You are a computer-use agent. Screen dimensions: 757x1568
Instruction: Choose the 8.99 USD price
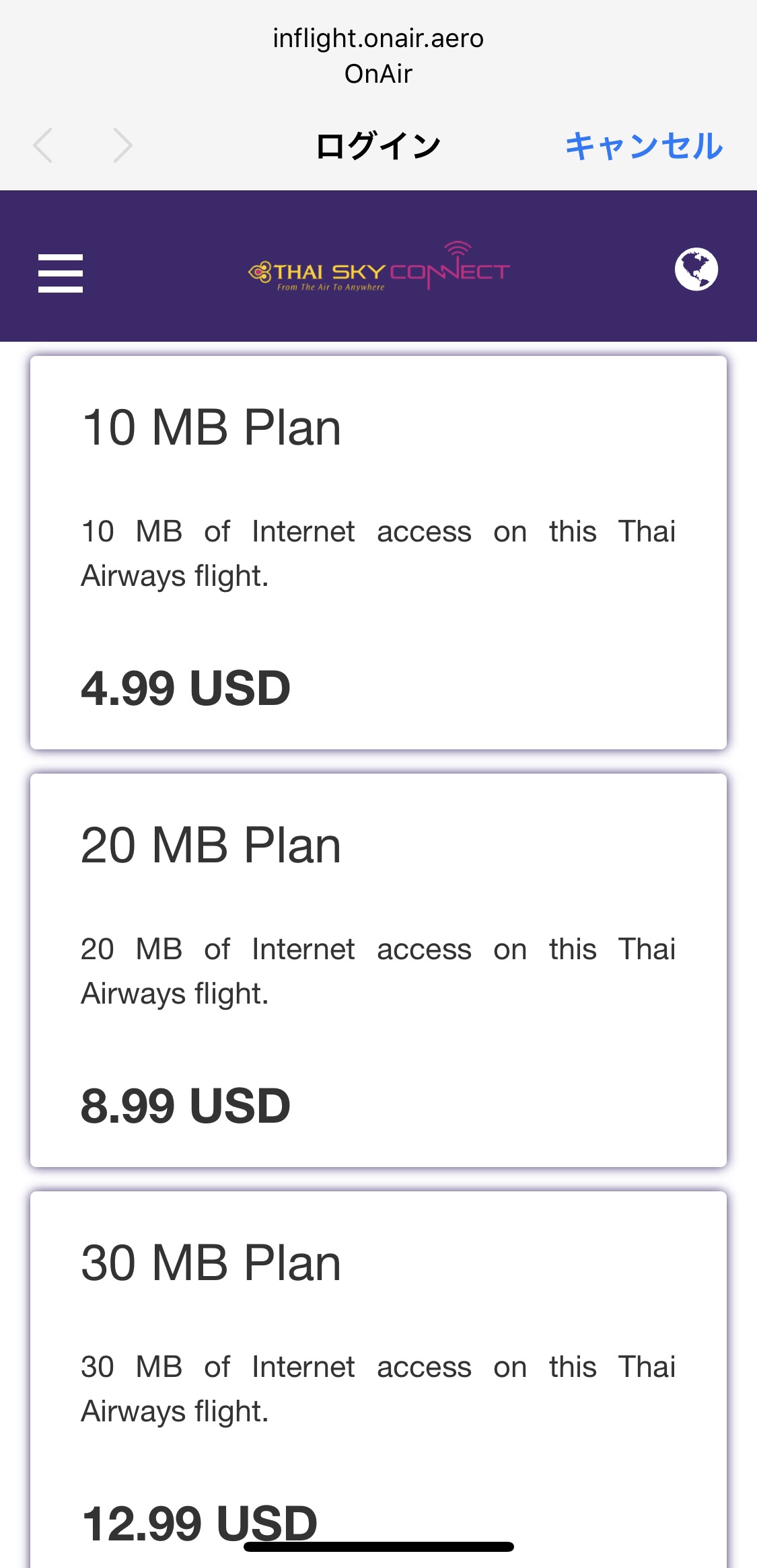(x=186, y=1106)
